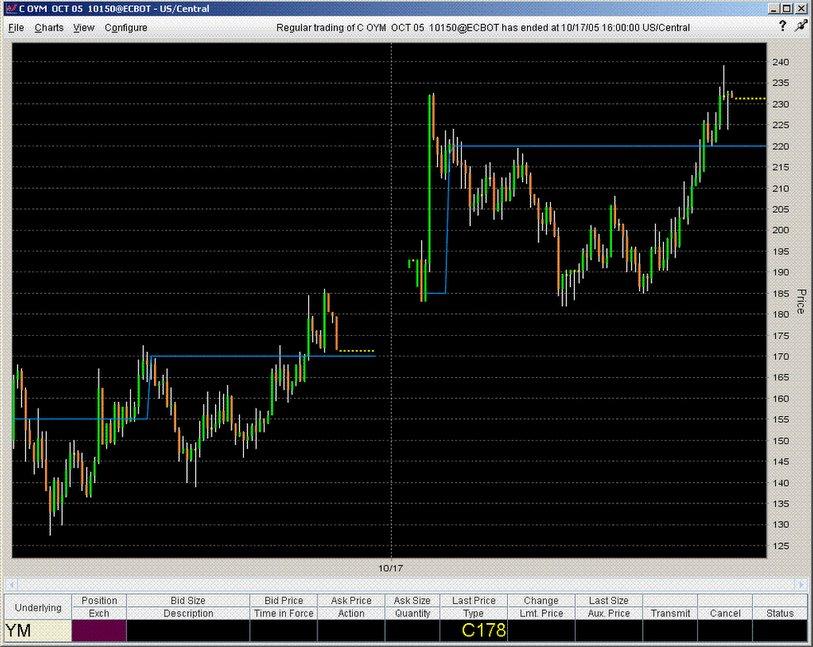
Task: Click the Description column header
Action: point(188,613)
